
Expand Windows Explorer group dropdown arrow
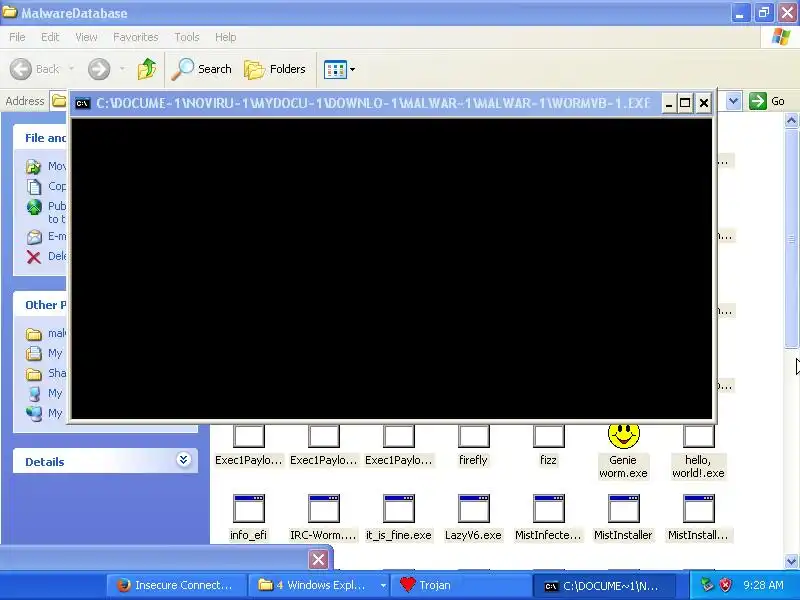coord(383,586)
